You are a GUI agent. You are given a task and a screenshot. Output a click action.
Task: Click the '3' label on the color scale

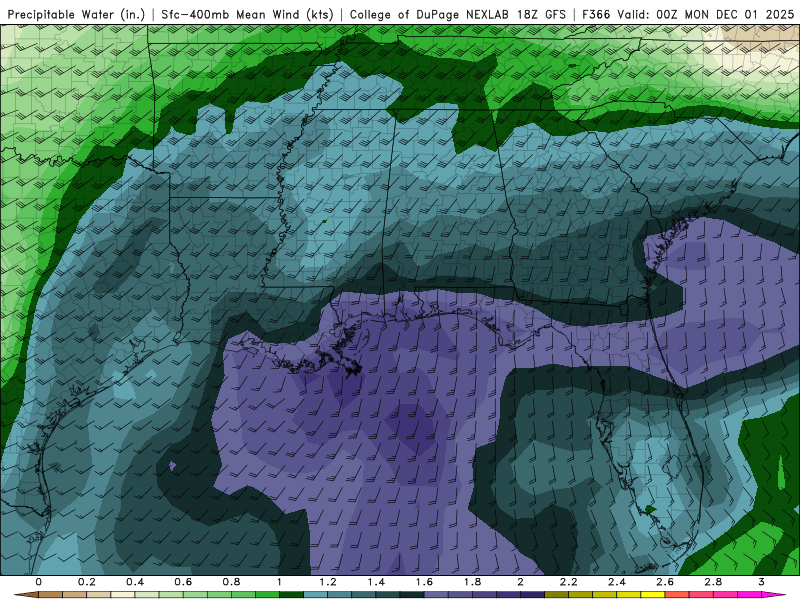click(762, 582)
